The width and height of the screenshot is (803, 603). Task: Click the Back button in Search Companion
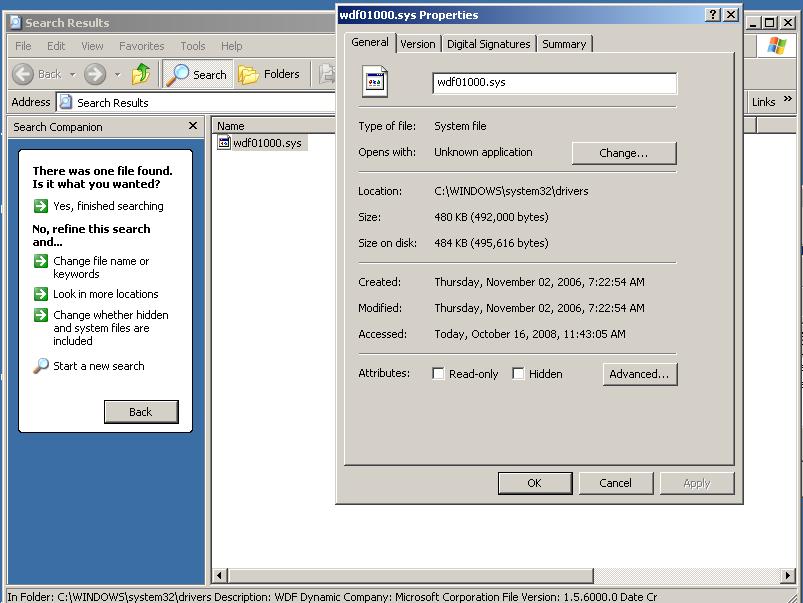pos(141,412)
